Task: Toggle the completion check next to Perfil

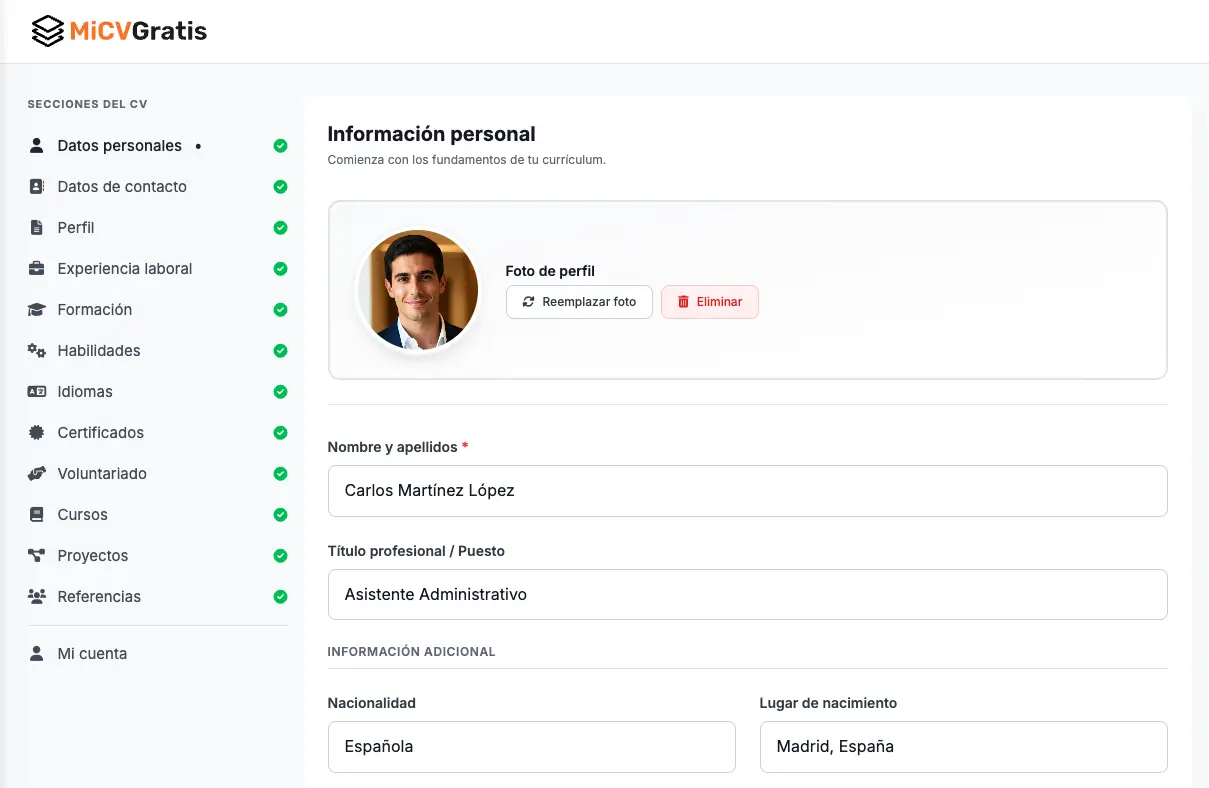Action: 280,227
